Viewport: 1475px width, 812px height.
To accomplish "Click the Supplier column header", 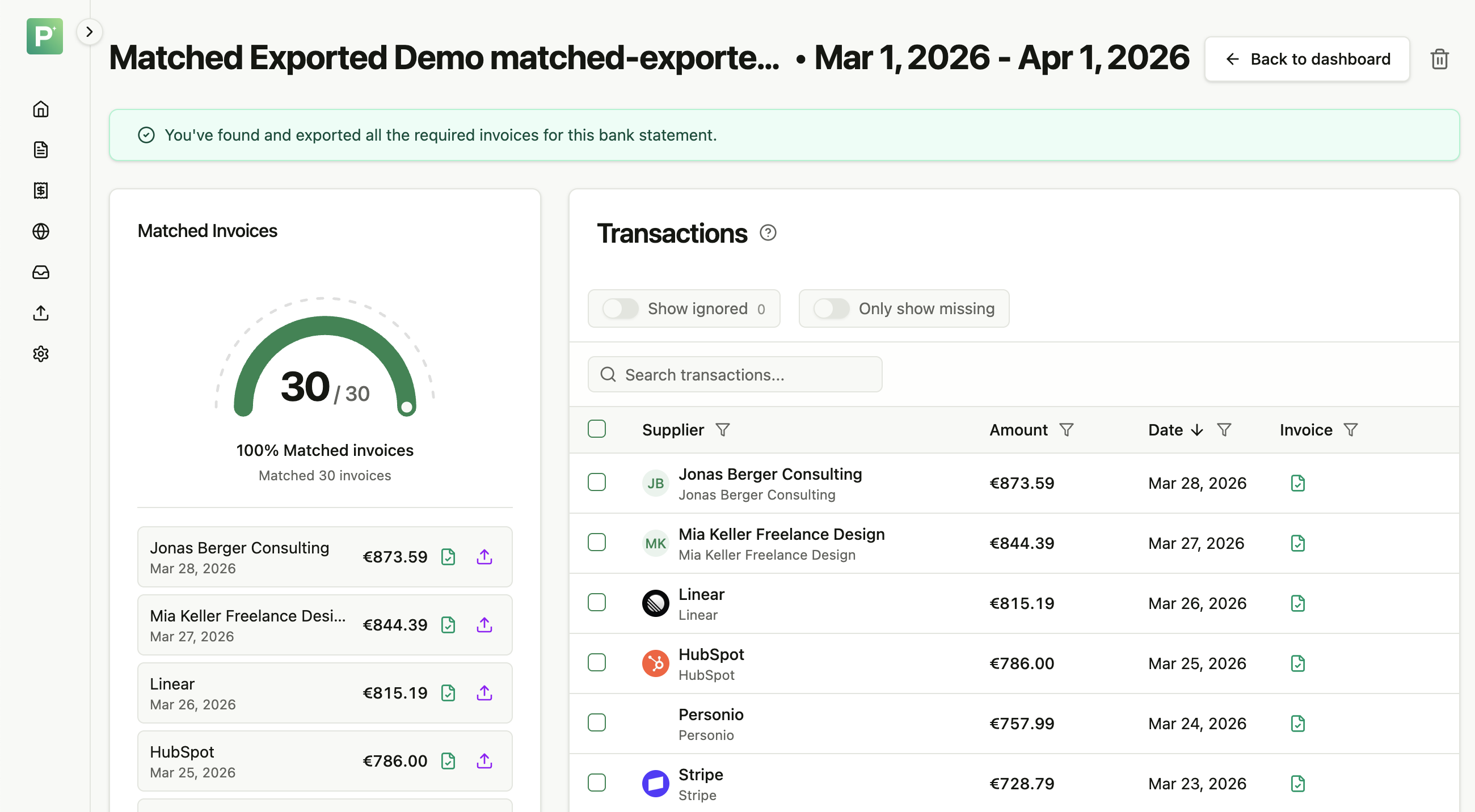I will pos(673,430).
